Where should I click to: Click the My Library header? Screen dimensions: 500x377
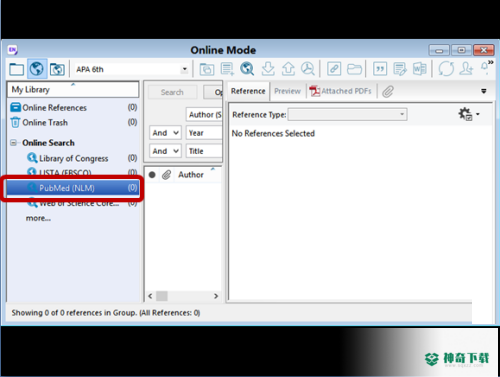[73, 89]
